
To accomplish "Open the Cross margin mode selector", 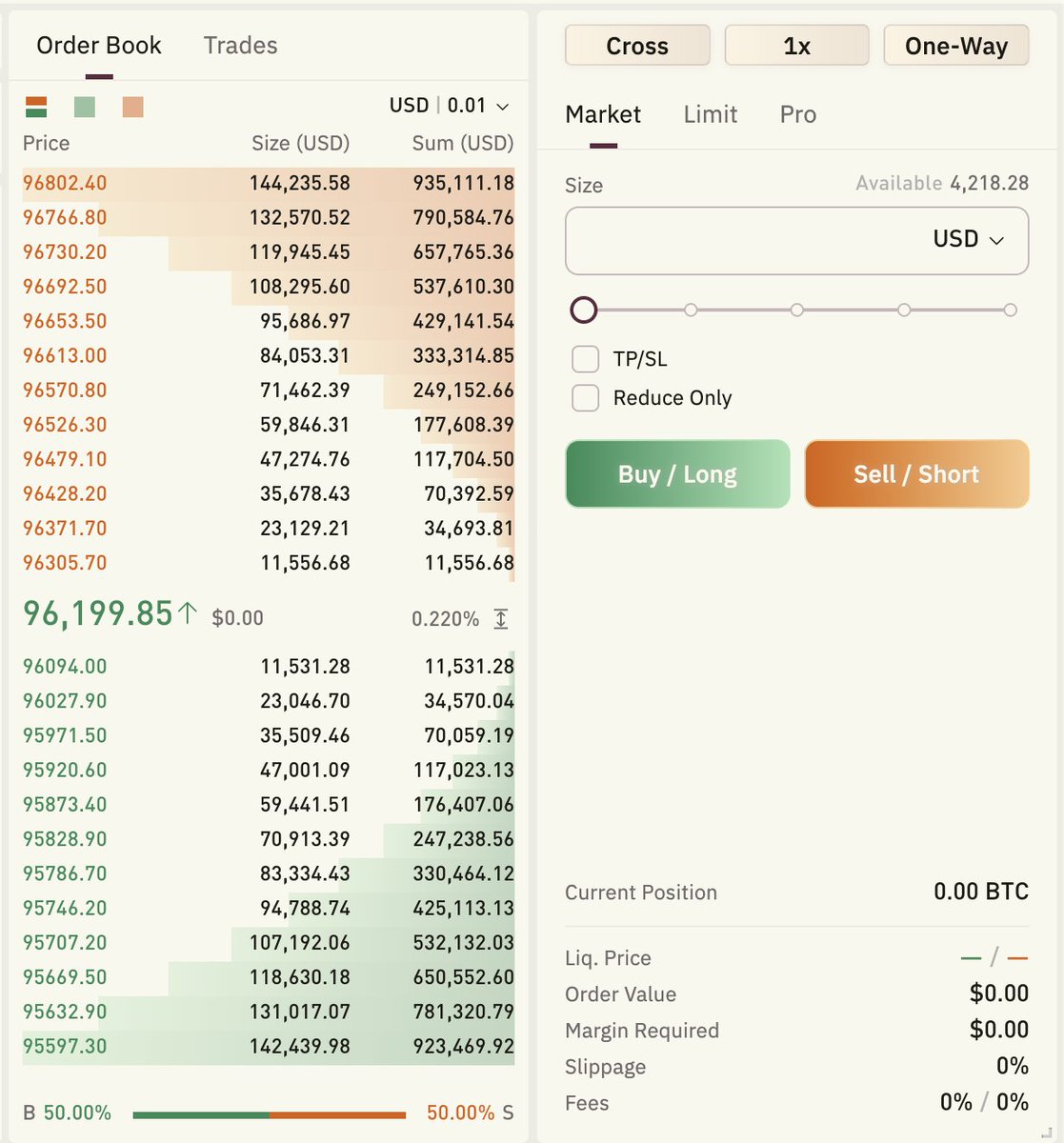I will (637, 46).
